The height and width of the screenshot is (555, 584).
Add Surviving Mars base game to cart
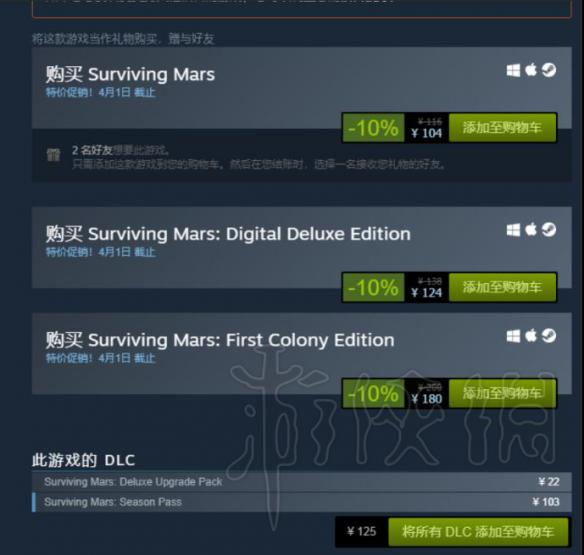point(502,128)
